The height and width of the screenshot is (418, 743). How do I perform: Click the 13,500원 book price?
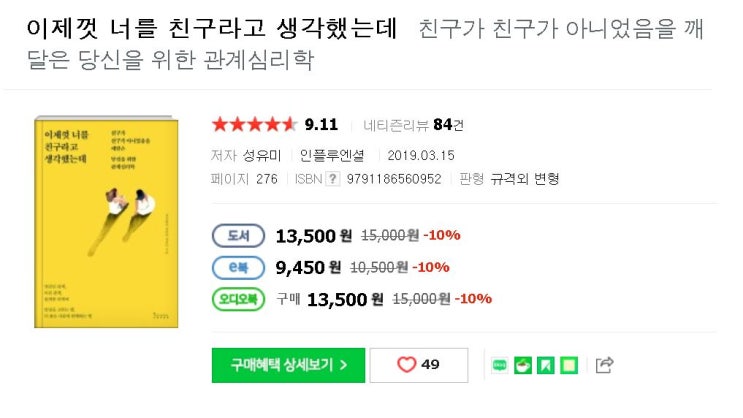coord(313,236)
